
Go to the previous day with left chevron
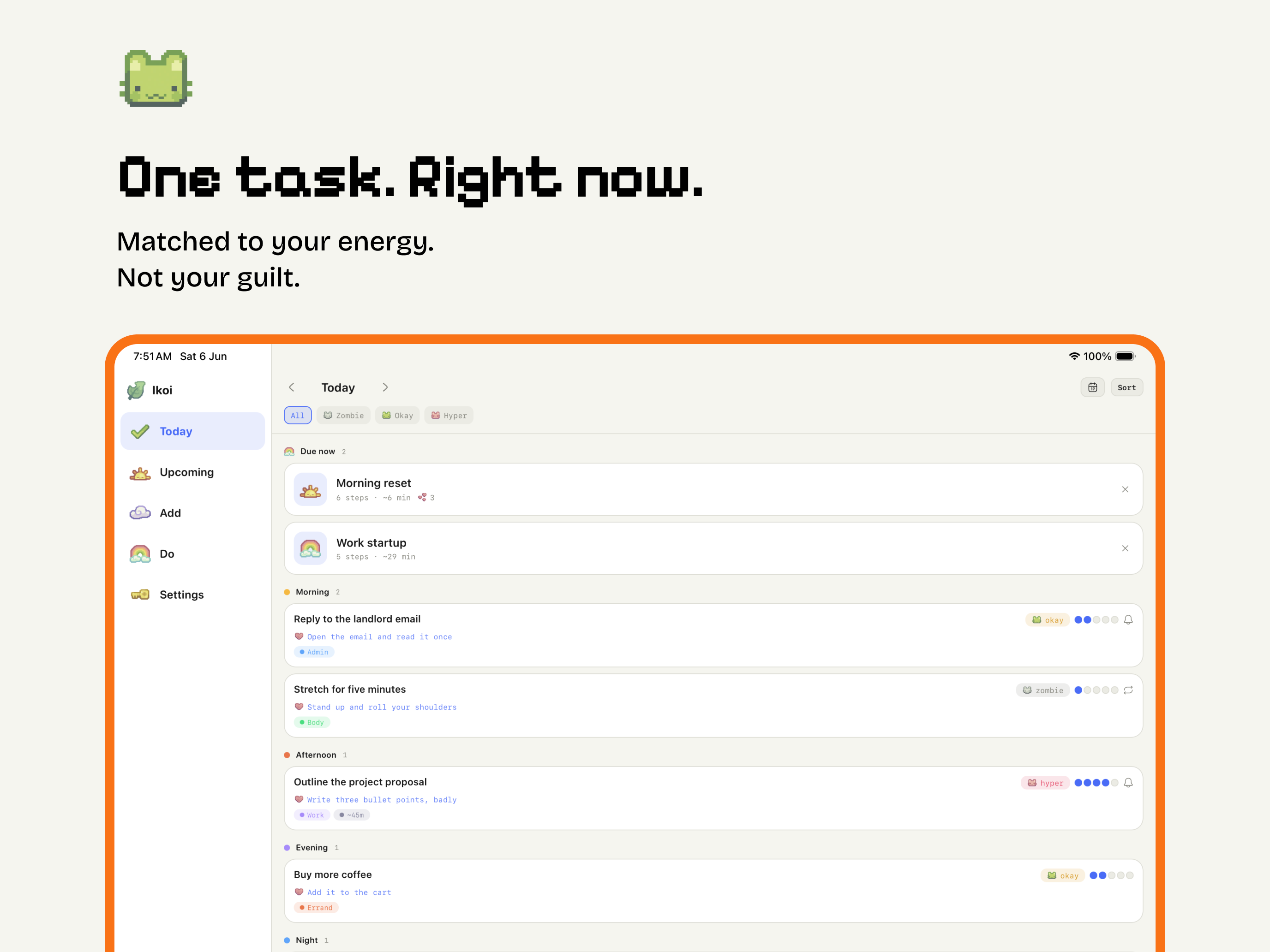tap(292, 387)
